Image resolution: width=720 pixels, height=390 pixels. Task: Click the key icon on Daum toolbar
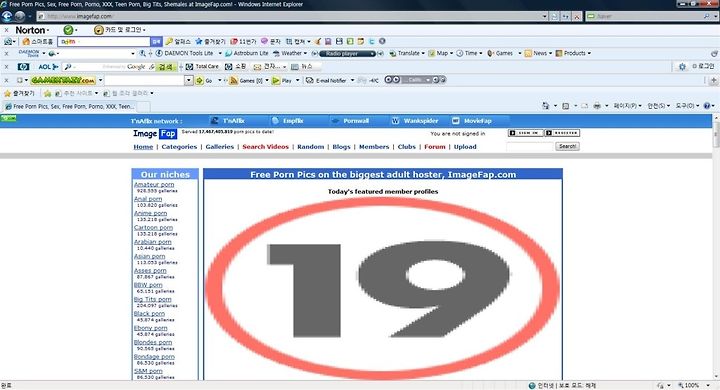point(169,41)
